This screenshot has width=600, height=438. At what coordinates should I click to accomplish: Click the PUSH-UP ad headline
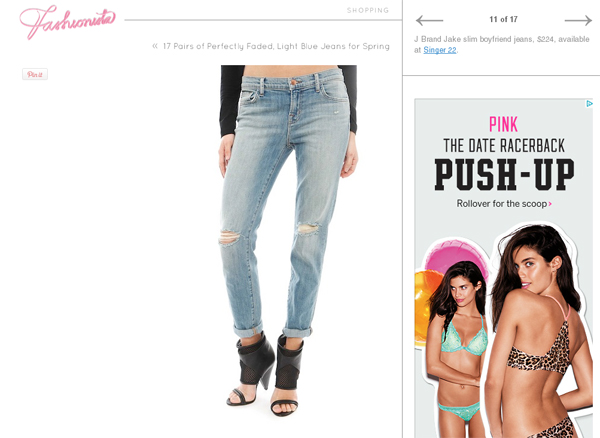coord(504,175)
